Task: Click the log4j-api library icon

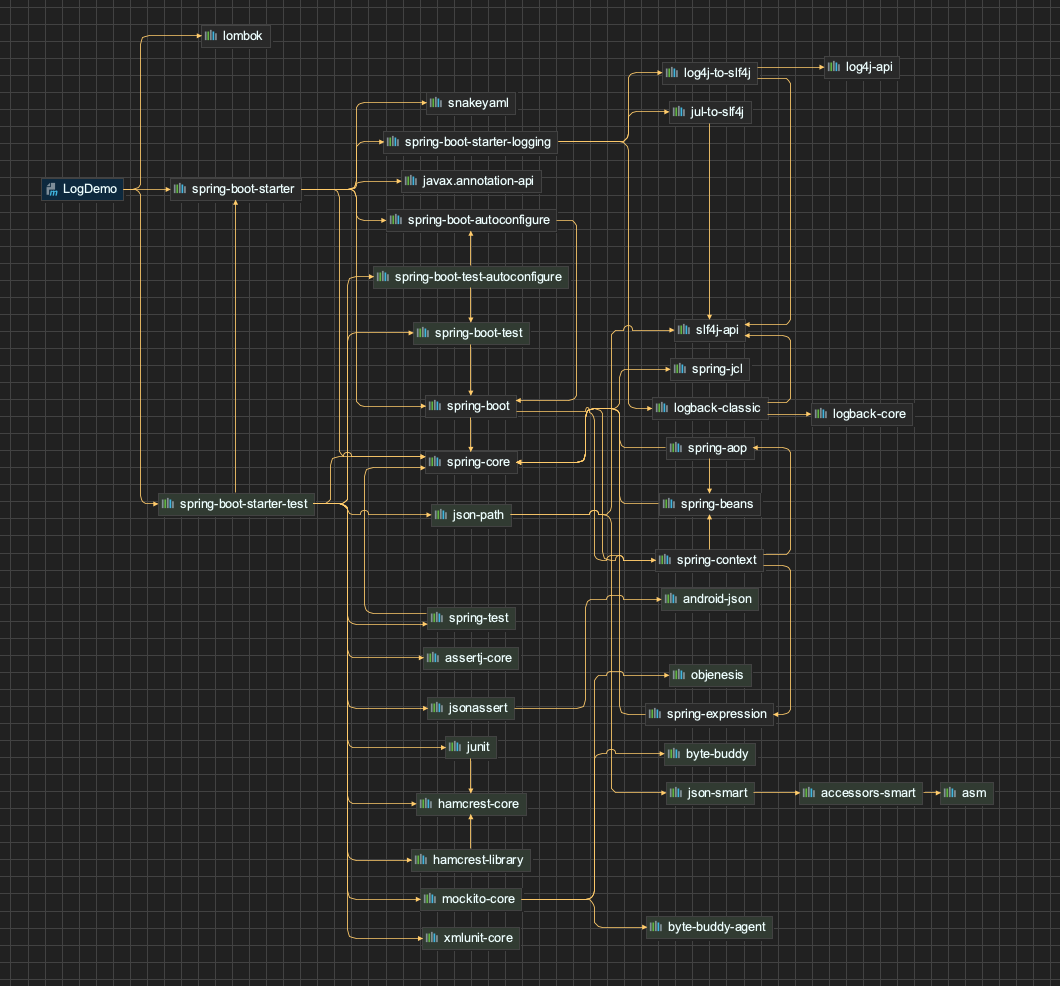Action: click(834, 67)
